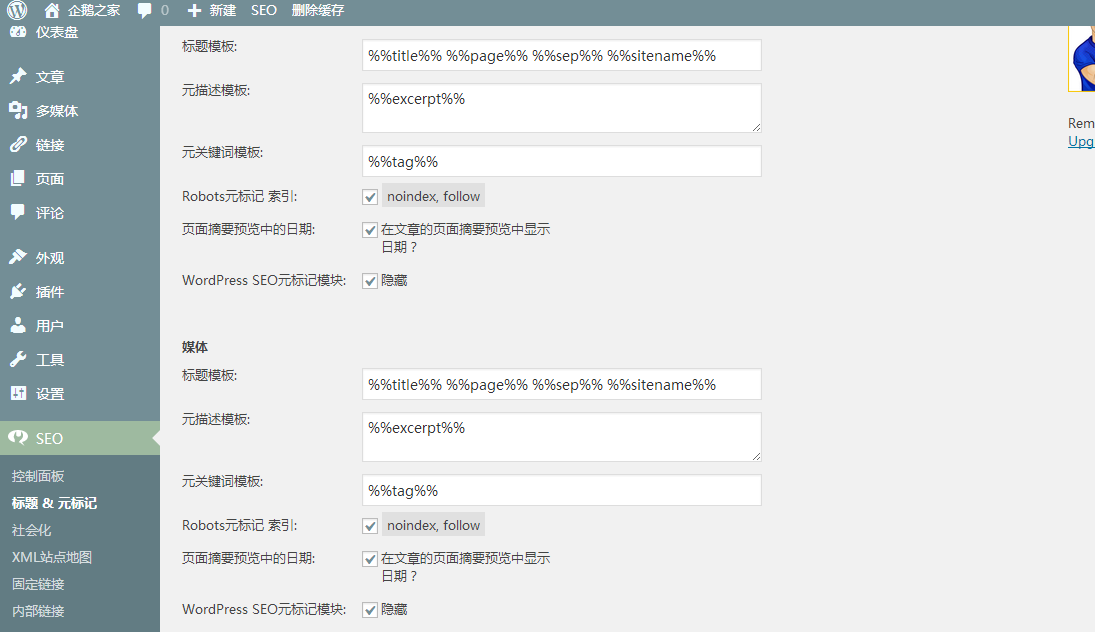Click the 媒体 元关键词模板 input field

(561, 490)
